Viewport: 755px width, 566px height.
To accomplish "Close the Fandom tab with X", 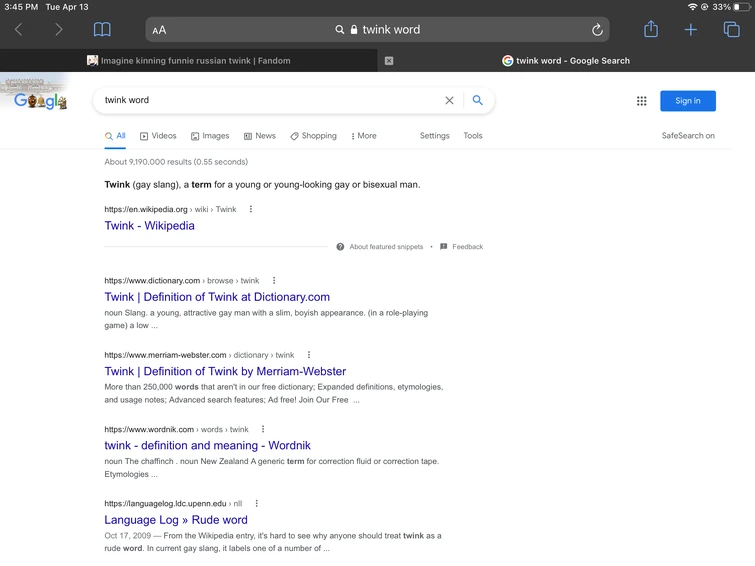I will pos(389,61).
